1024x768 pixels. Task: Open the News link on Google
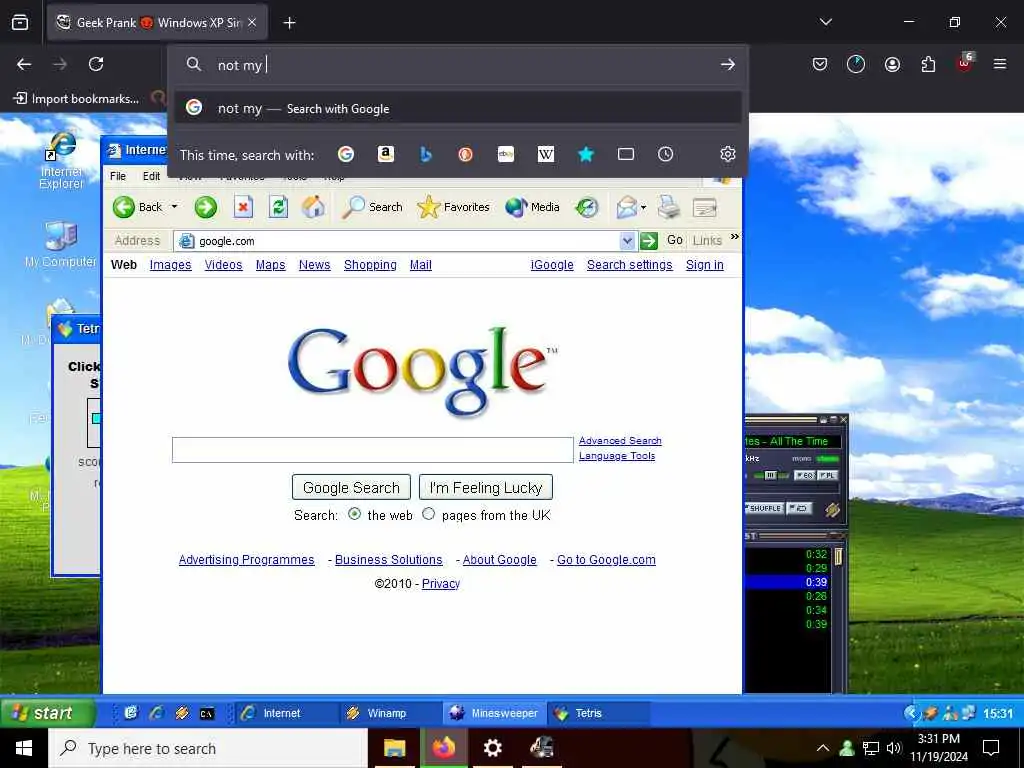coord(315,264)
